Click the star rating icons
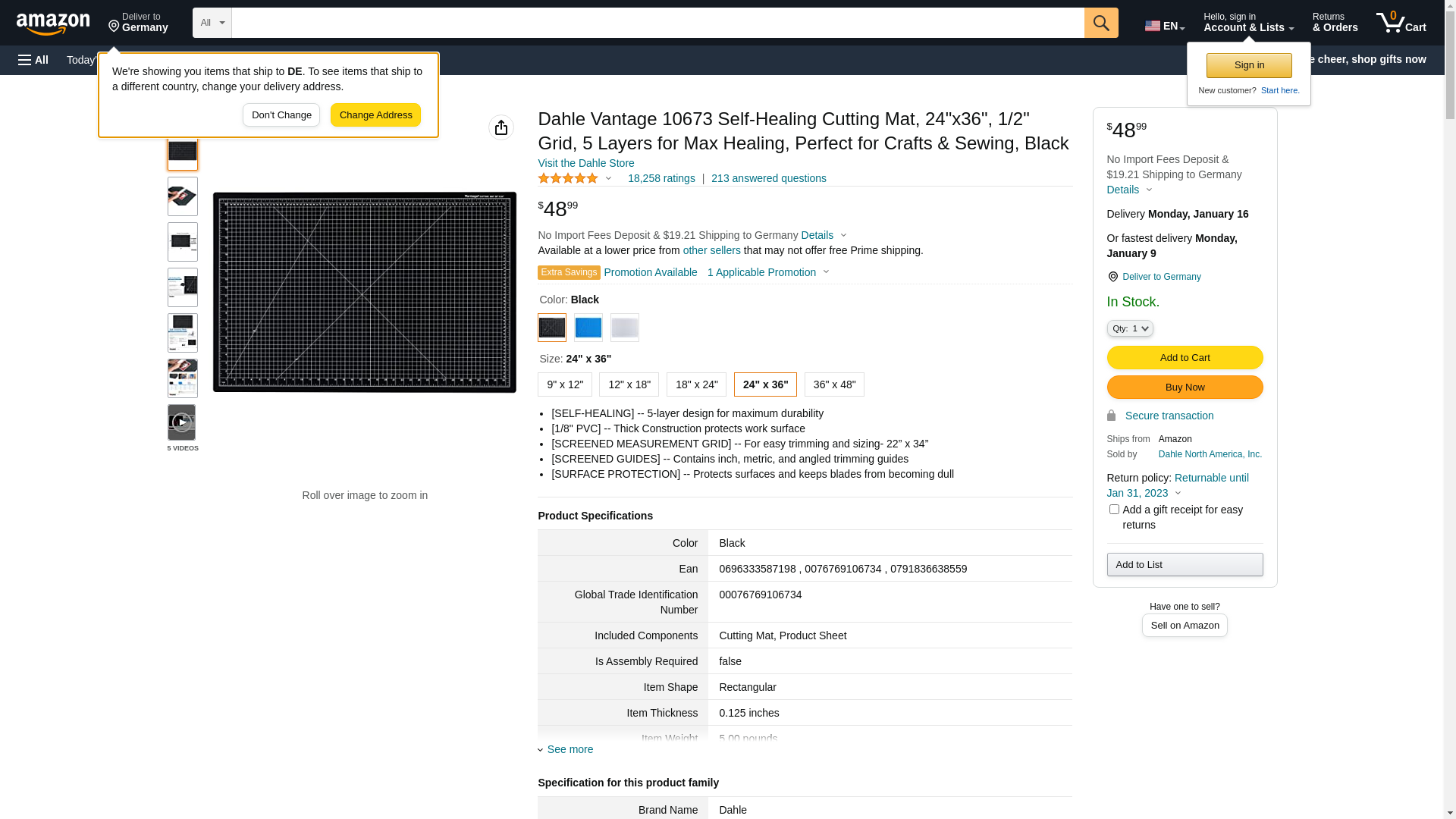Image resolution: width=1456 pixels, height=819 pixels. (x=568, y=178)
